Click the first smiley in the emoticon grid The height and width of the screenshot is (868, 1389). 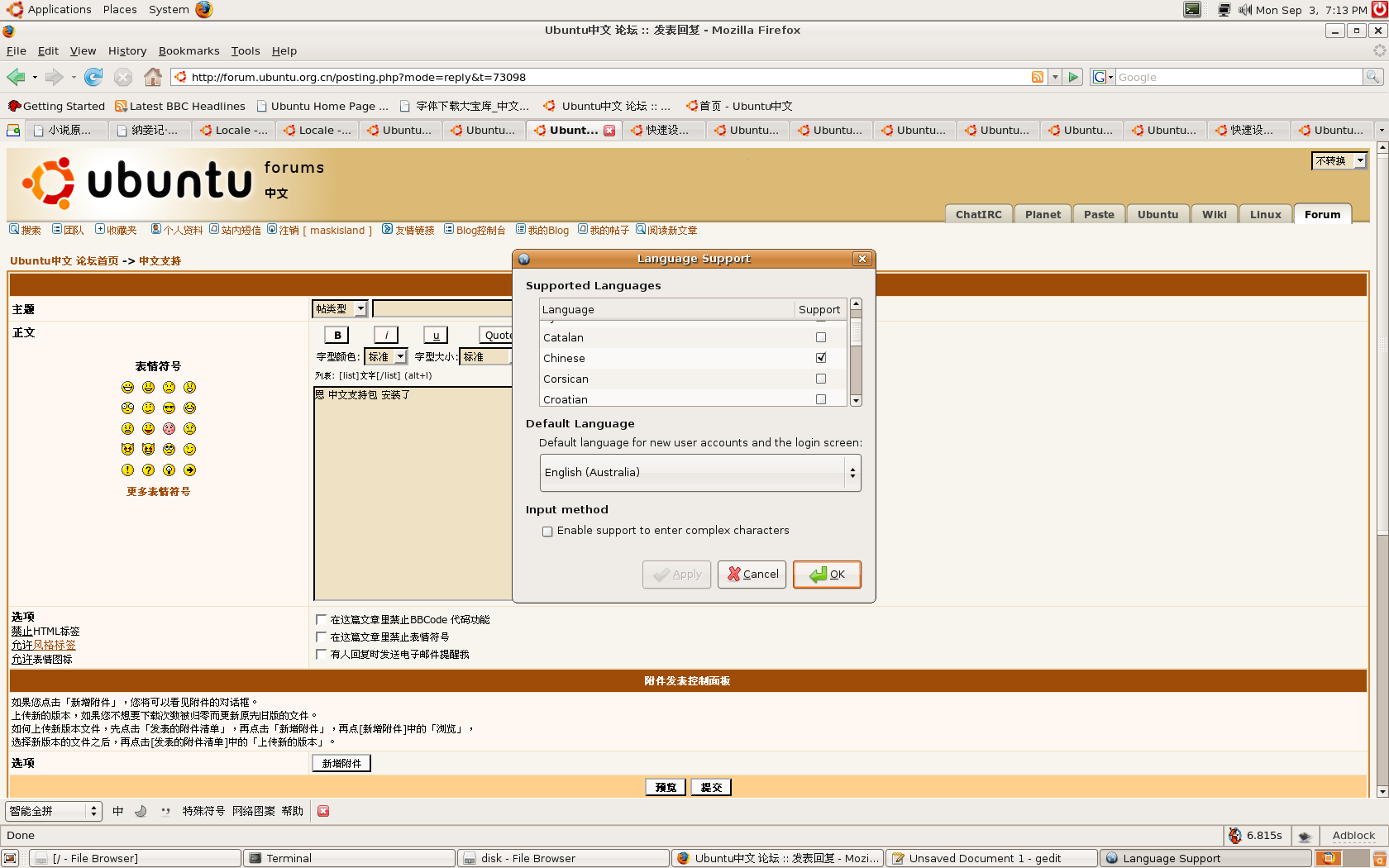click(x=127, y=387)
